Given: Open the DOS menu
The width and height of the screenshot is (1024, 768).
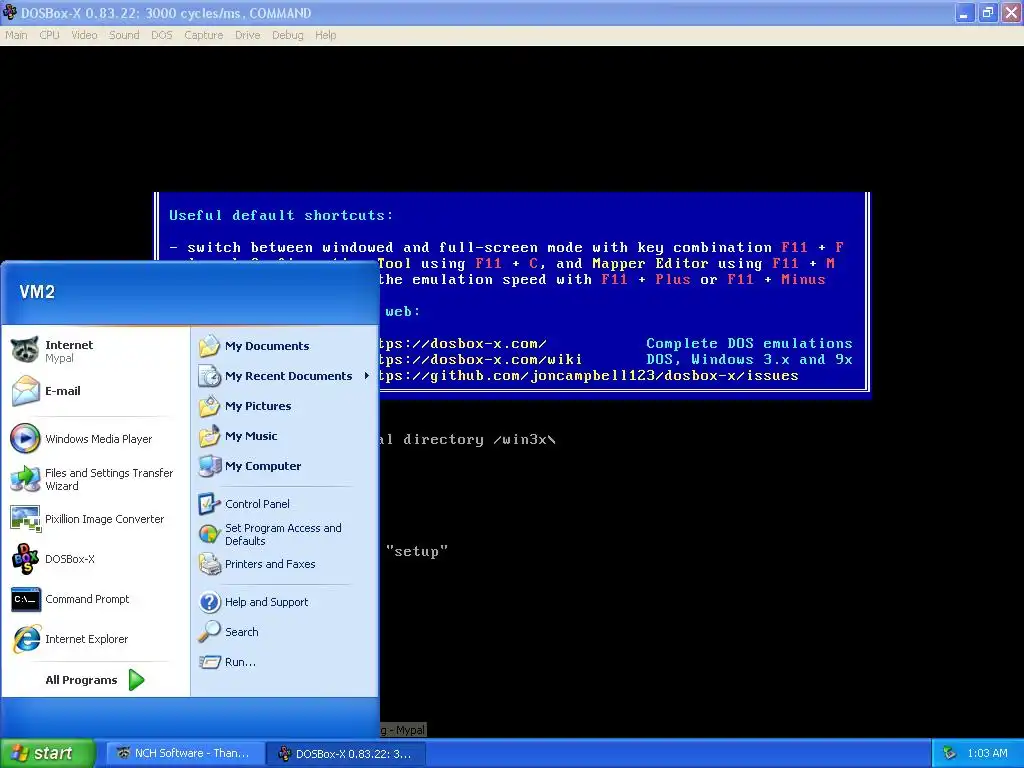Looking at the screenshot, I should (x=162, y=35).
